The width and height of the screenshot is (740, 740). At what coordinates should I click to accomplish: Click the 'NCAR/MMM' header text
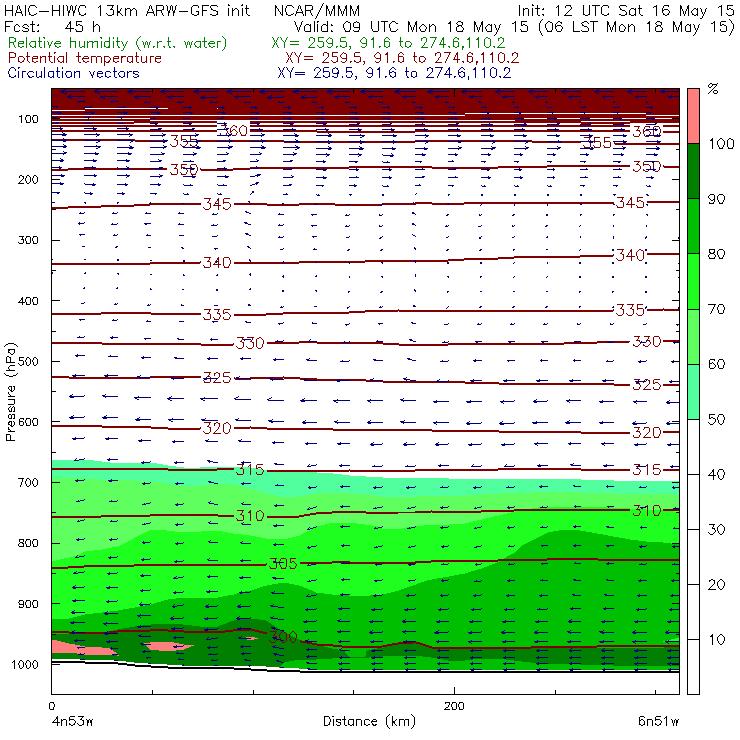(317, 10)
